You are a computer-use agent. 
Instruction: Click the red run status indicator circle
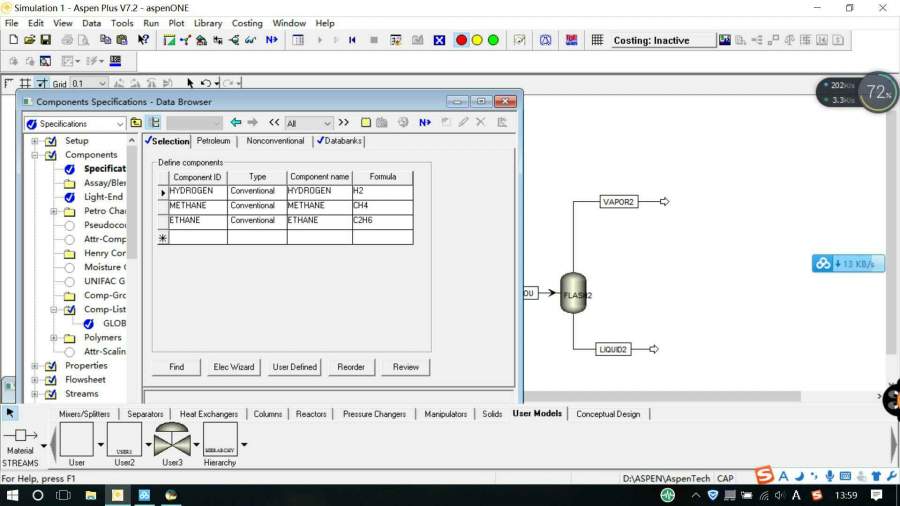461,40
